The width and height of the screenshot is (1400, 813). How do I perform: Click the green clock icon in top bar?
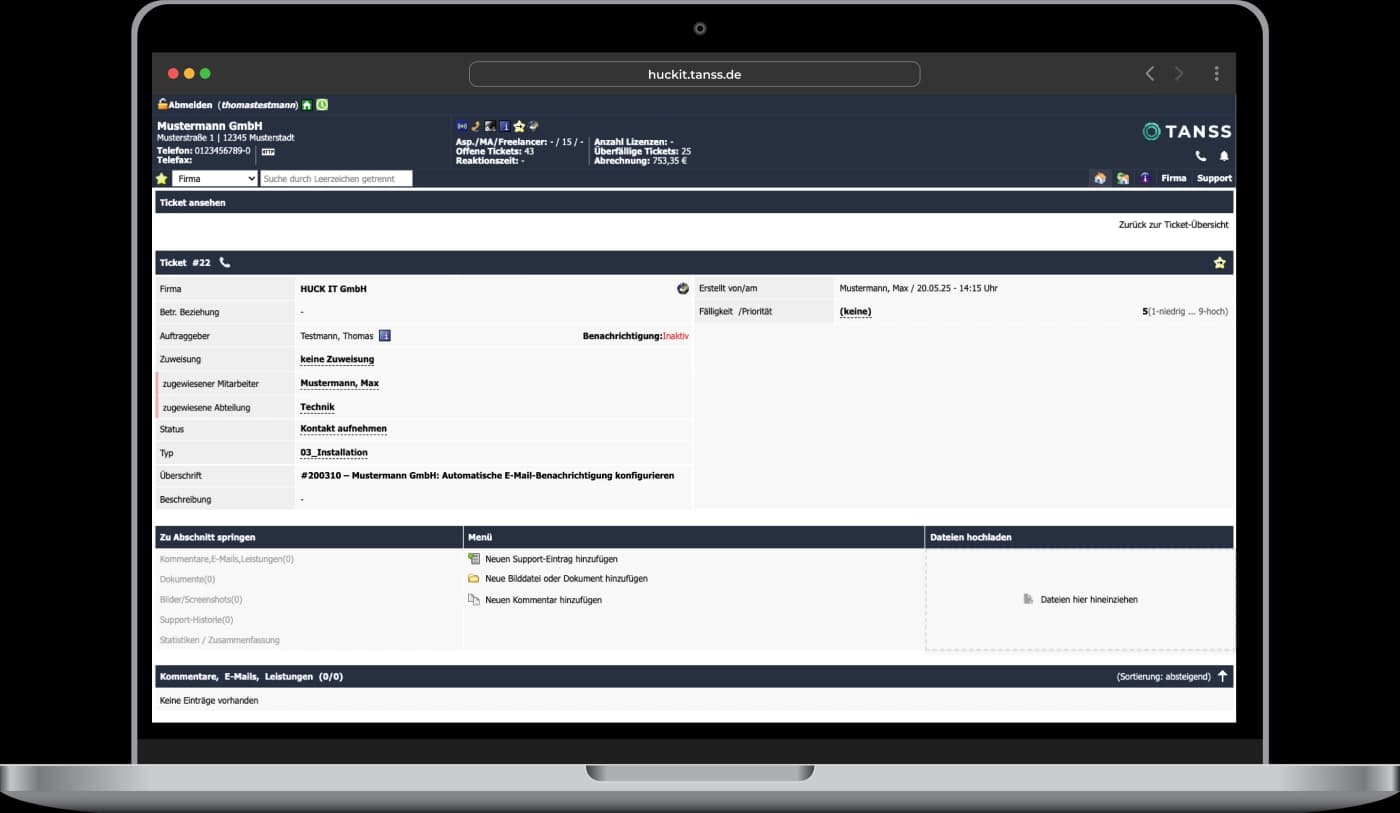click(x=322, y=105)
